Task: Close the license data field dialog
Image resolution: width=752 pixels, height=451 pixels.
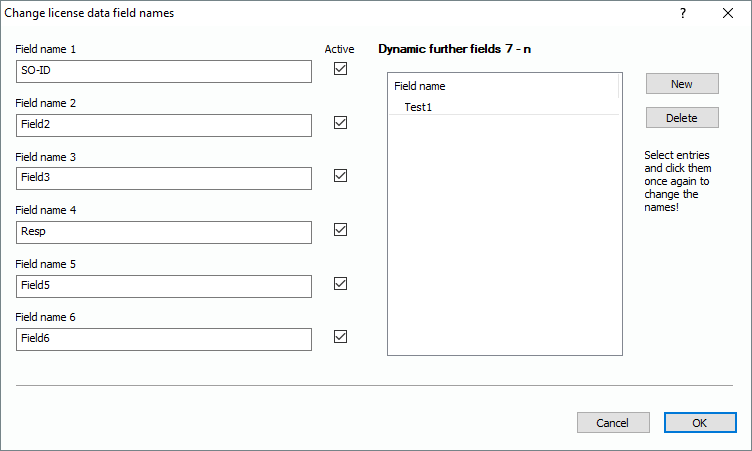Action: coord(728,13)
